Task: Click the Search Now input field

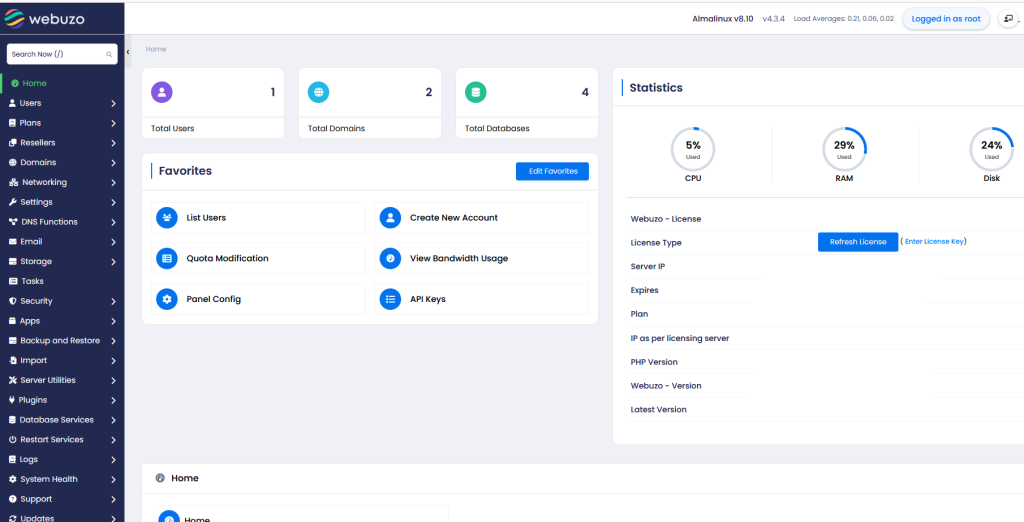Action: (x=55, y=54)
